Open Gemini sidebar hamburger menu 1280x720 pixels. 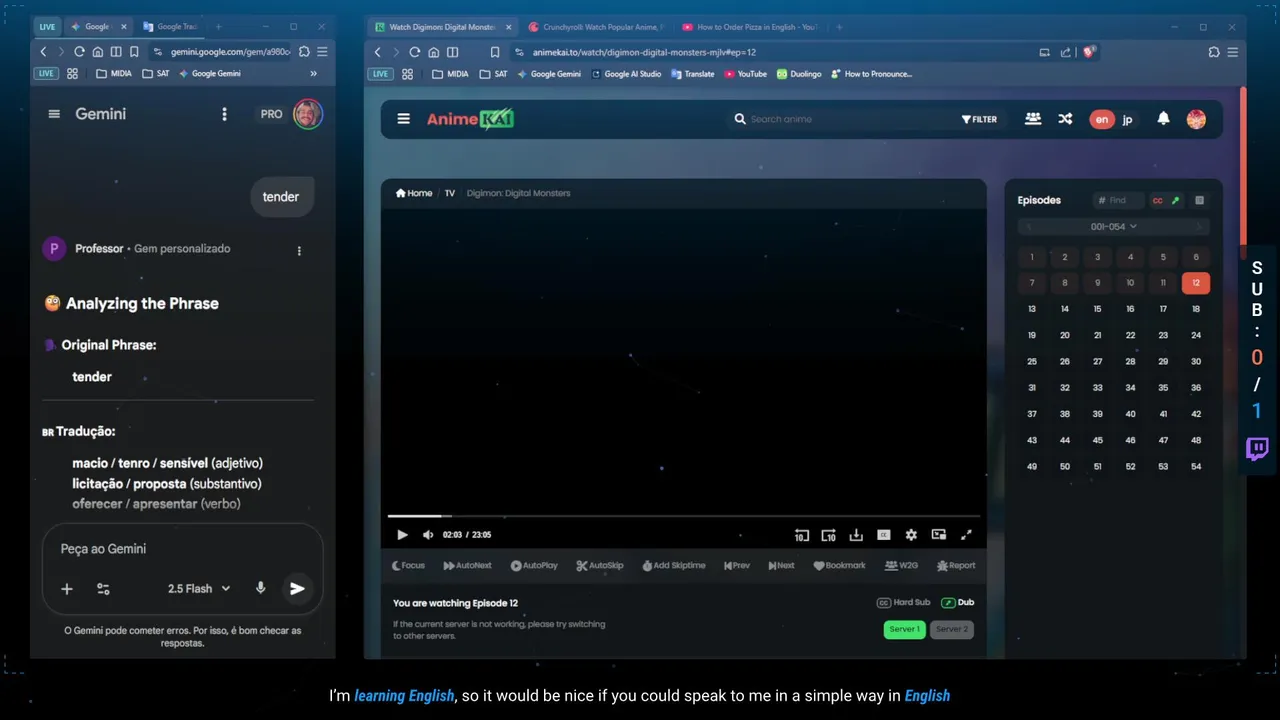tap(54, 114)
